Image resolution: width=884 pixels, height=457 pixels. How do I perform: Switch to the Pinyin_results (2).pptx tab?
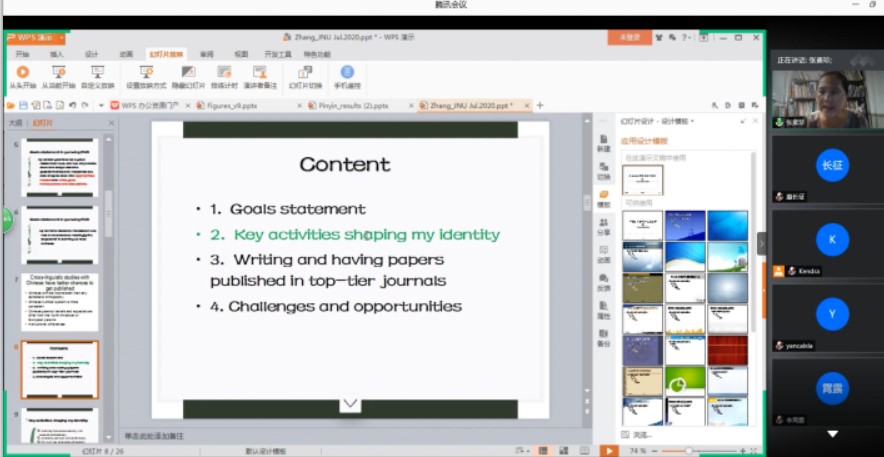[x=352, y=105]
